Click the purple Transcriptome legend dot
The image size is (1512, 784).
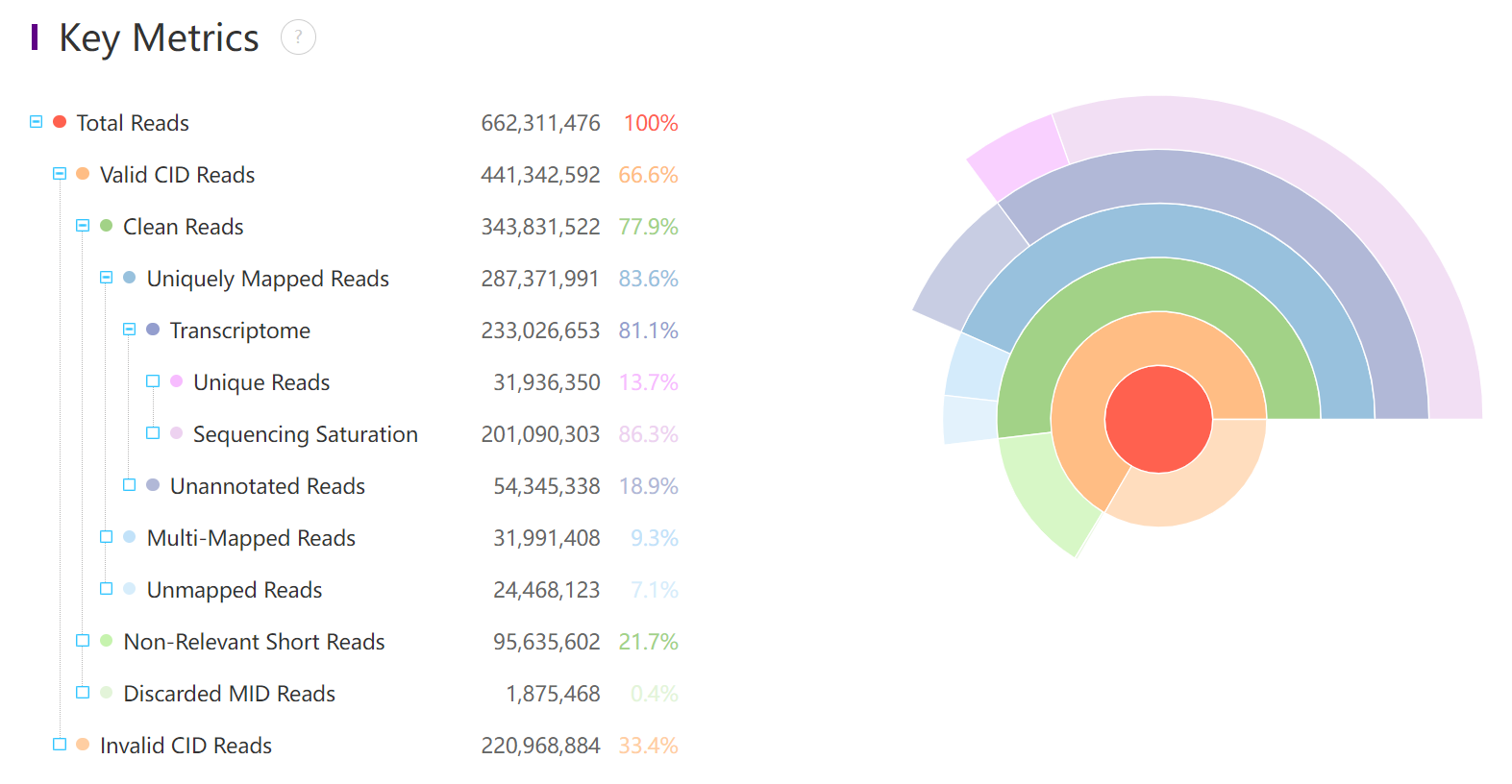coord(153,330)
